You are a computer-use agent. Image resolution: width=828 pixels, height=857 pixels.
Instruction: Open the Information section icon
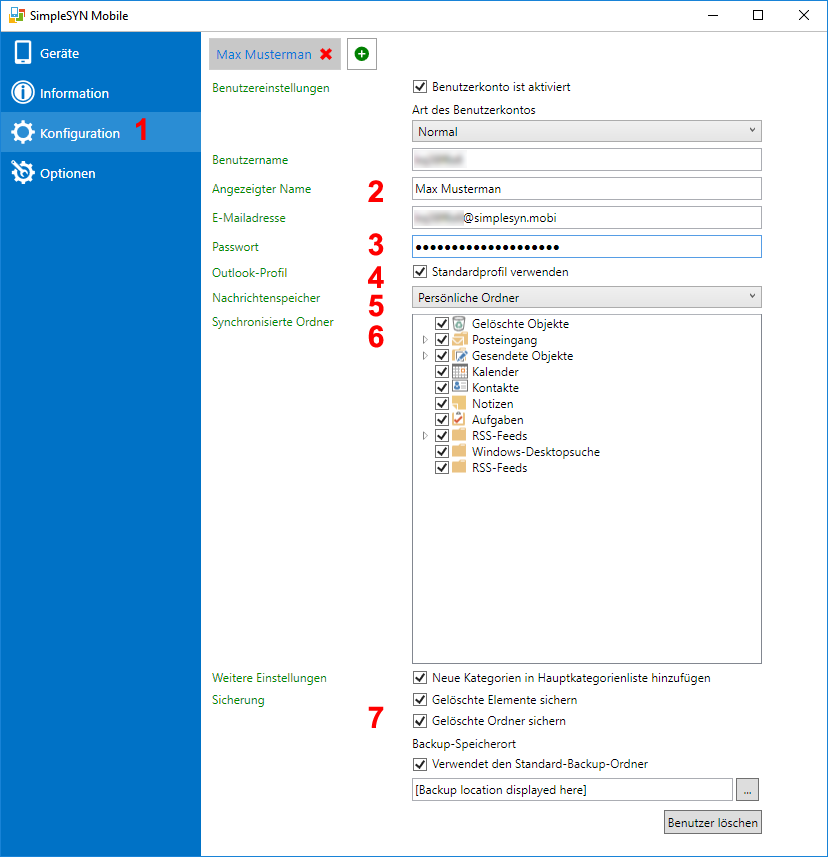(23, 93)
